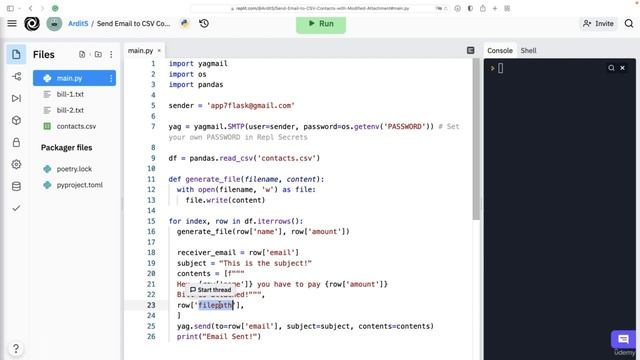Open the Packages cube icon
640x360 pixels.
[x=16, y=120]
